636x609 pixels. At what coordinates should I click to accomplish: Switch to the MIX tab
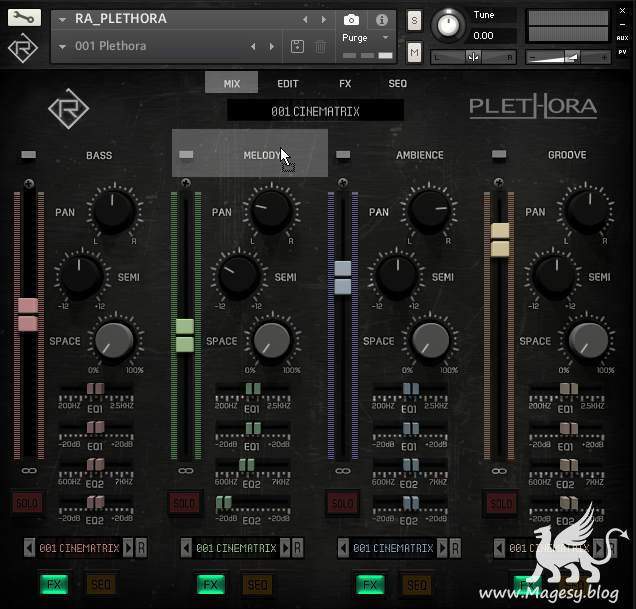232,83
